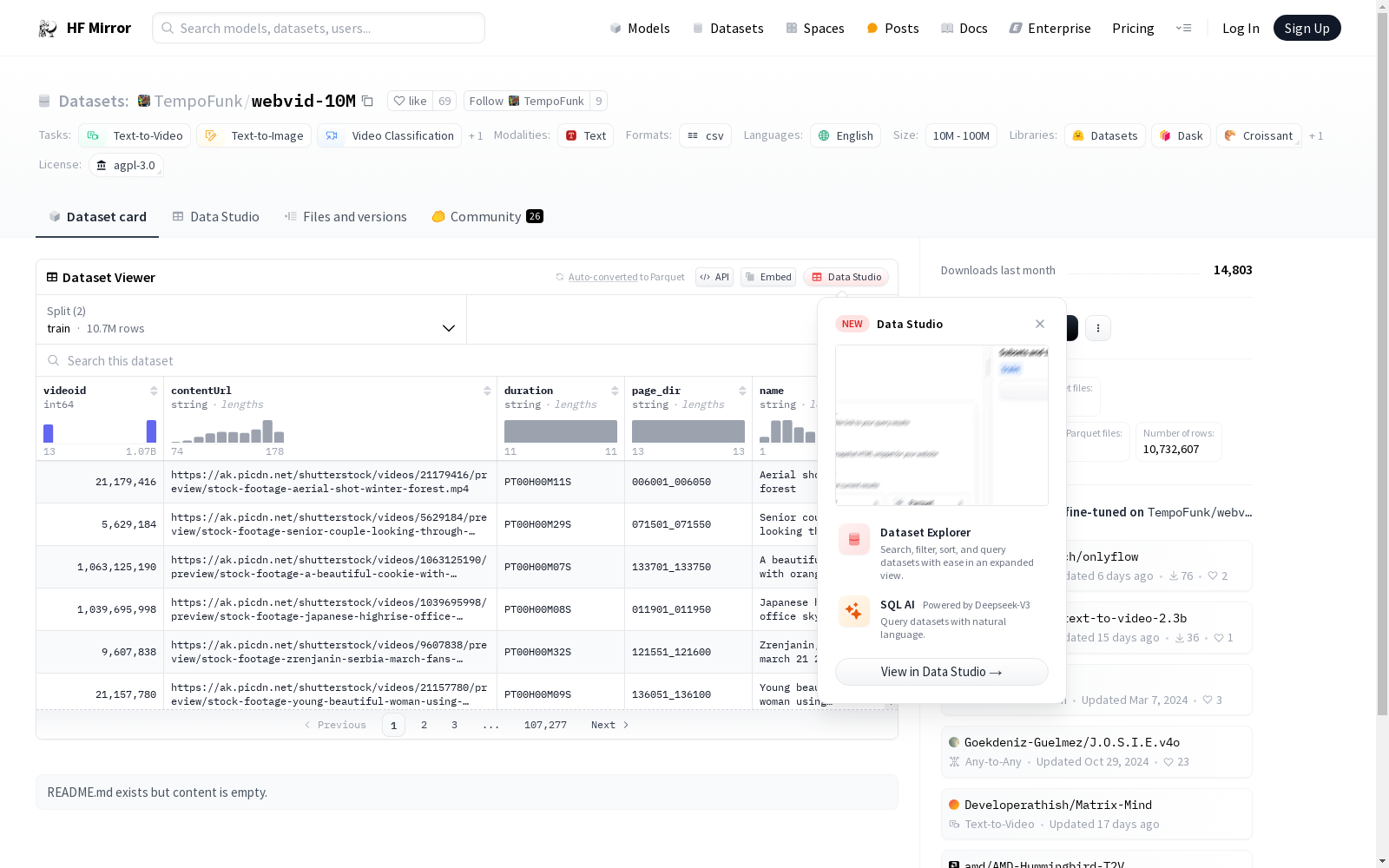Click duration cell PT00H00M29S
The width and height of the screenshot is (1389, 868).
point(560,524)
